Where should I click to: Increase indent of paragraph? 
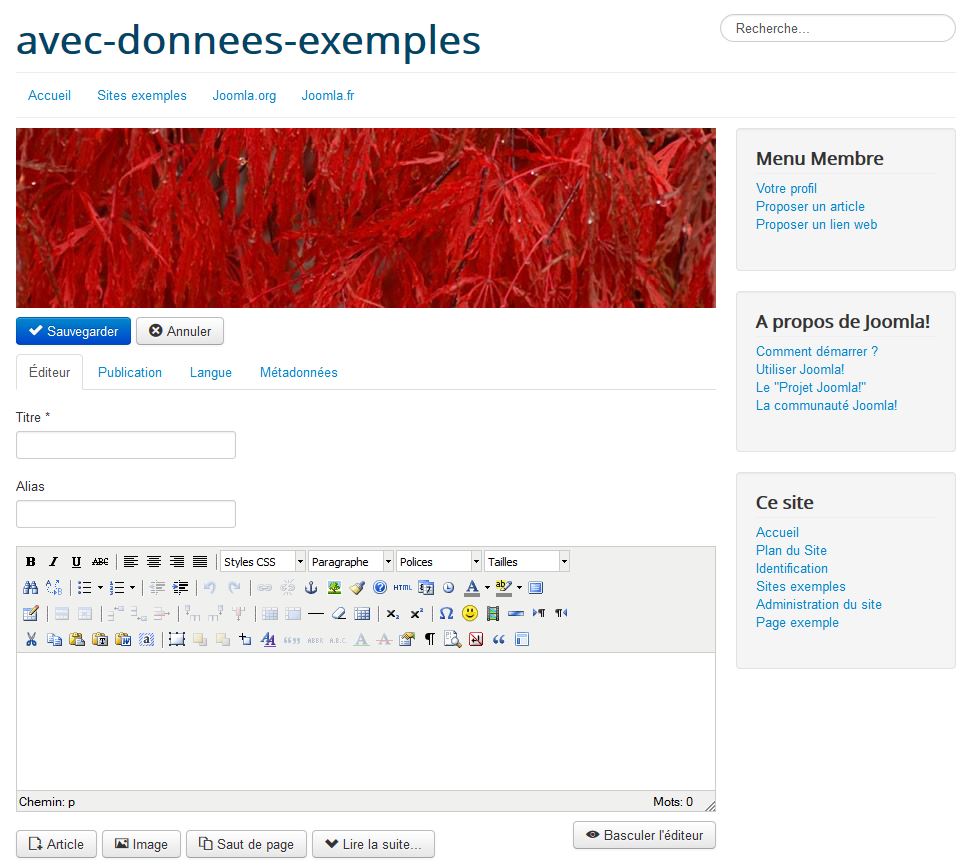tap(180, 588)
